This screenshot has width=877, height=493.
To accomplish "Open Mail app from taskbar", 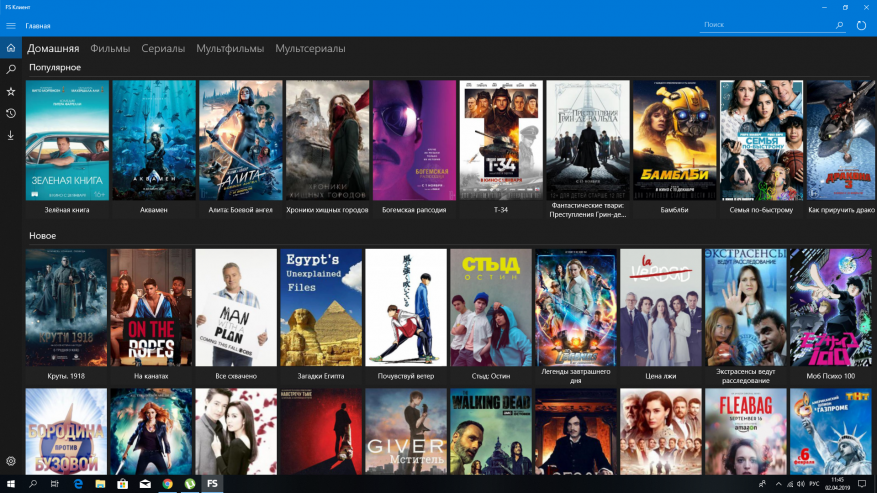I will click(145, 483).
